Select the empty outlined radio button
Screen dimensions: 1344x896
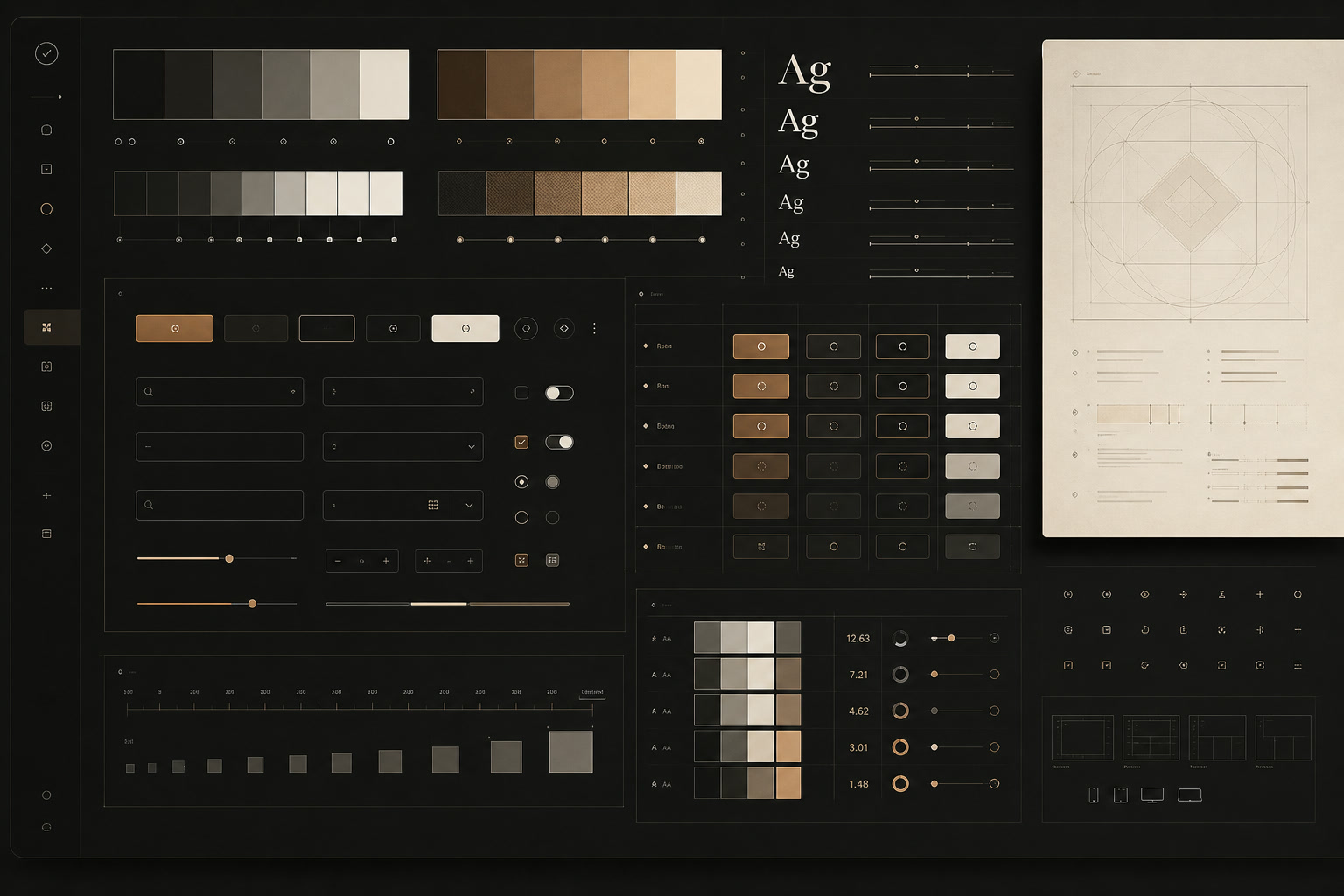click(x=521, y=517)
